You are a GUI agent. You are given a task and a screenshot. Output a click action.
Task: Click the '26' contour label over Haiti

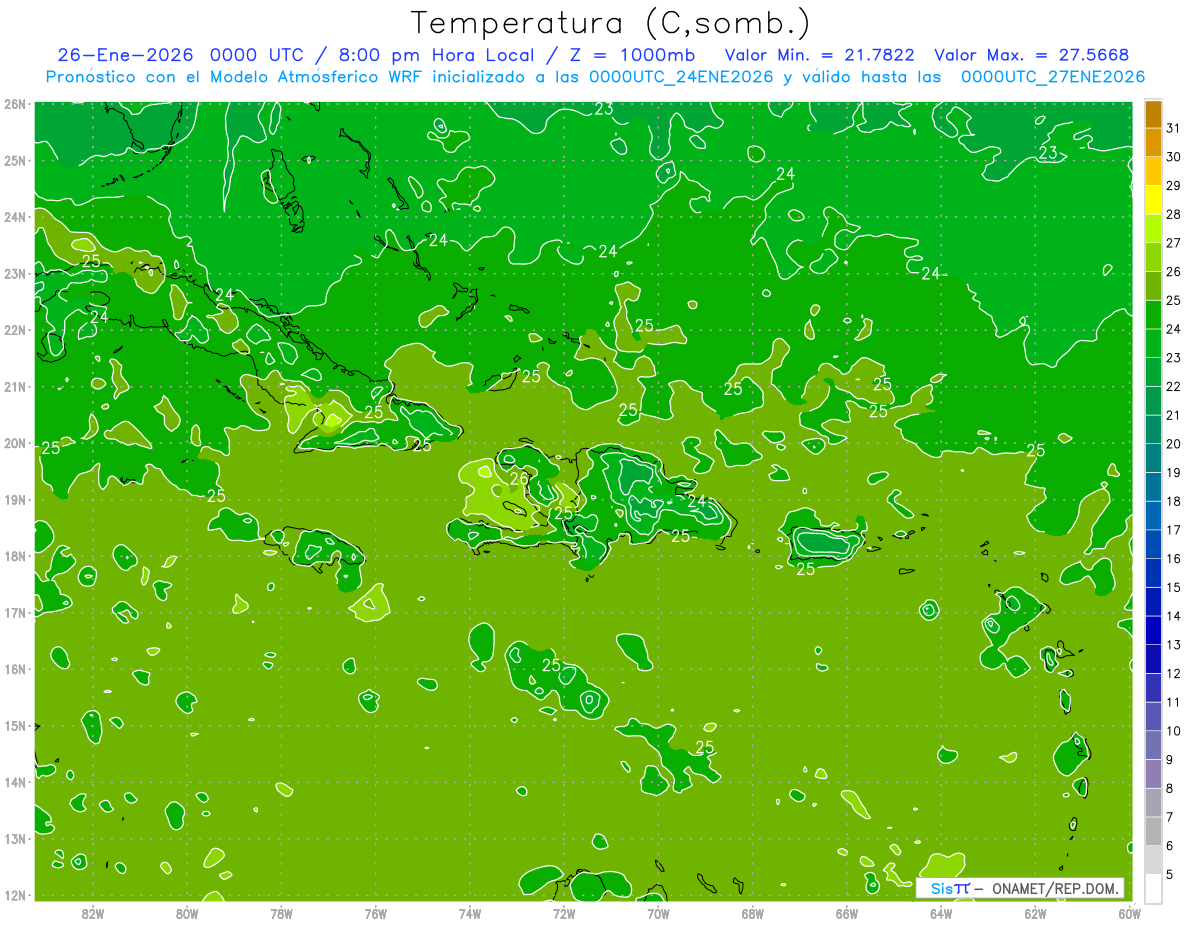point(518,479)
